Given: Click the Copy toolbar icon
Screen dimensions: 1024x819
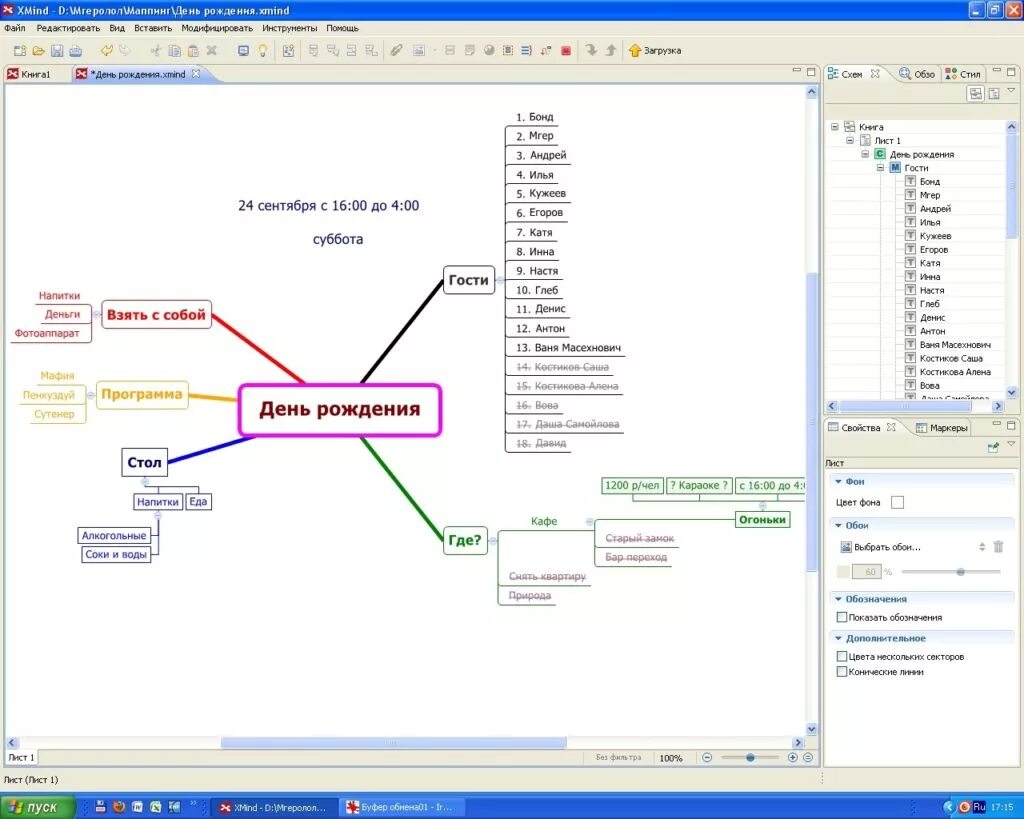Looking at the screenshot, I should pos(174,50).
